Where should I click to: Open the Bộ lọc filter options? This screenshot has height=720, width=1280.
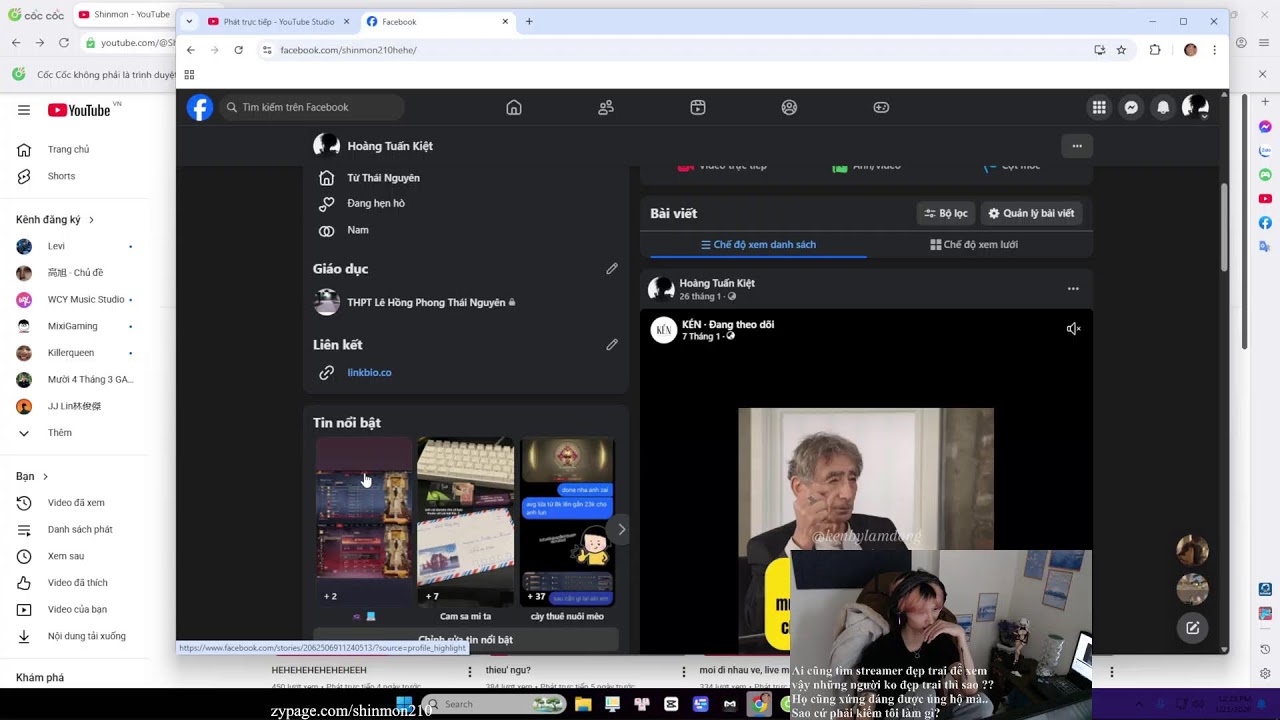pos(946,213)
